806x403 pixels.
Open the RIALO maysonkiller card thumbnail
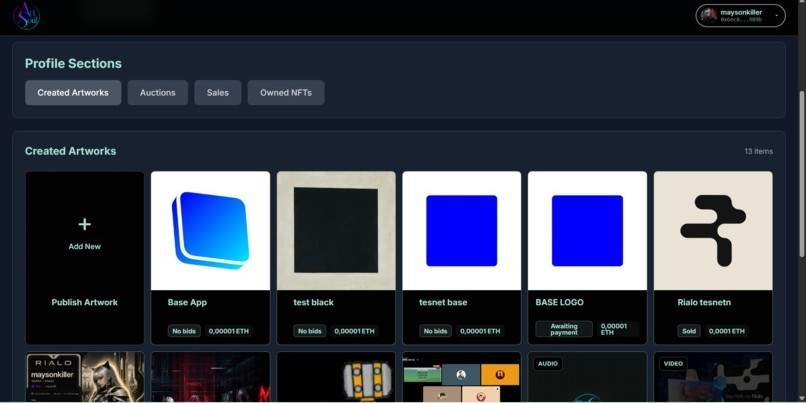point(85,377)
